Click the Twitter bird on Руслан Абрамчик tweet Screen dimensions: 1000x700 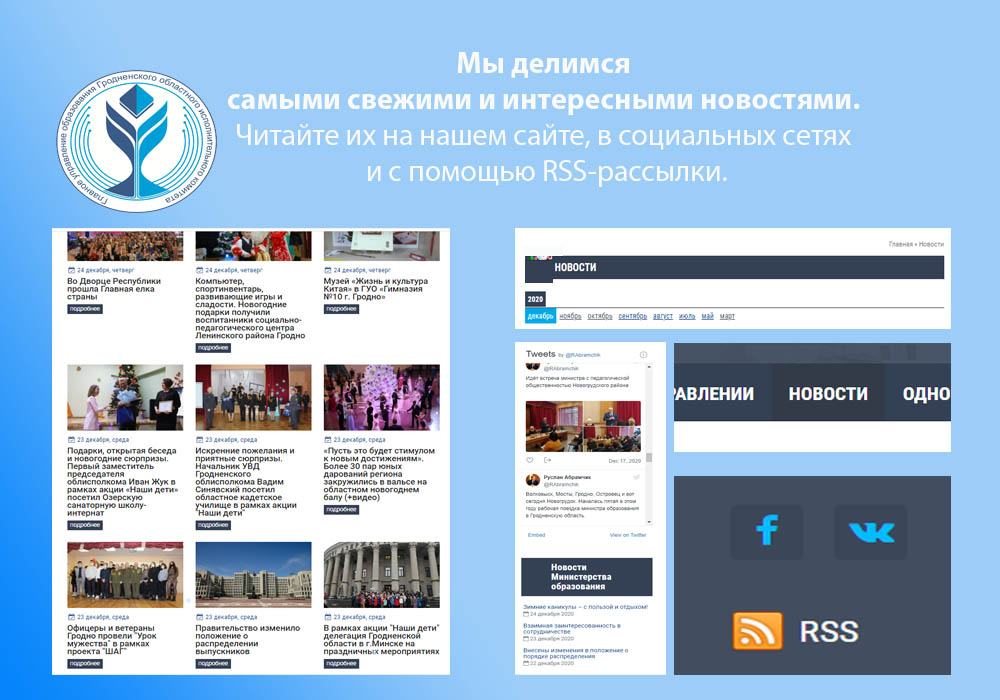pos(636,477)
